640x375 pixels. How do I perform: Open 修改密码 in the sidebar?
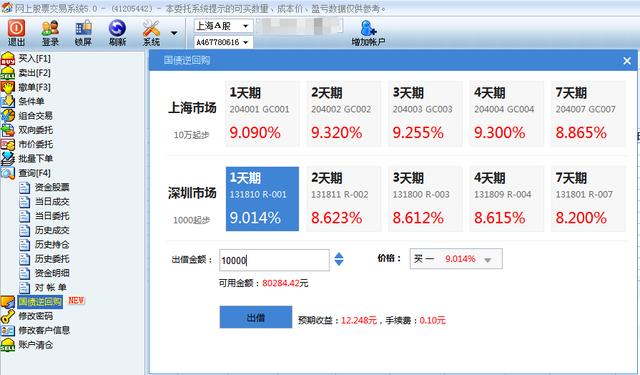(36, 316)
